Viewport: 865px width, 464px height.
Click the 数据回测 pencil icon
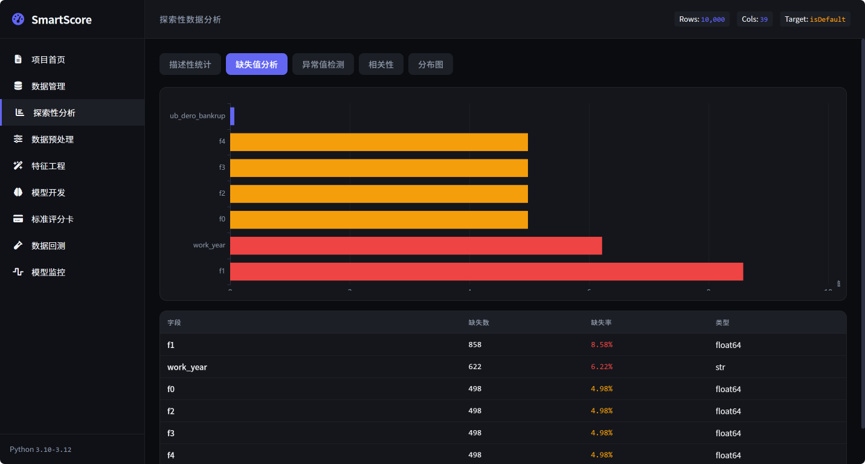pos(18,245)
